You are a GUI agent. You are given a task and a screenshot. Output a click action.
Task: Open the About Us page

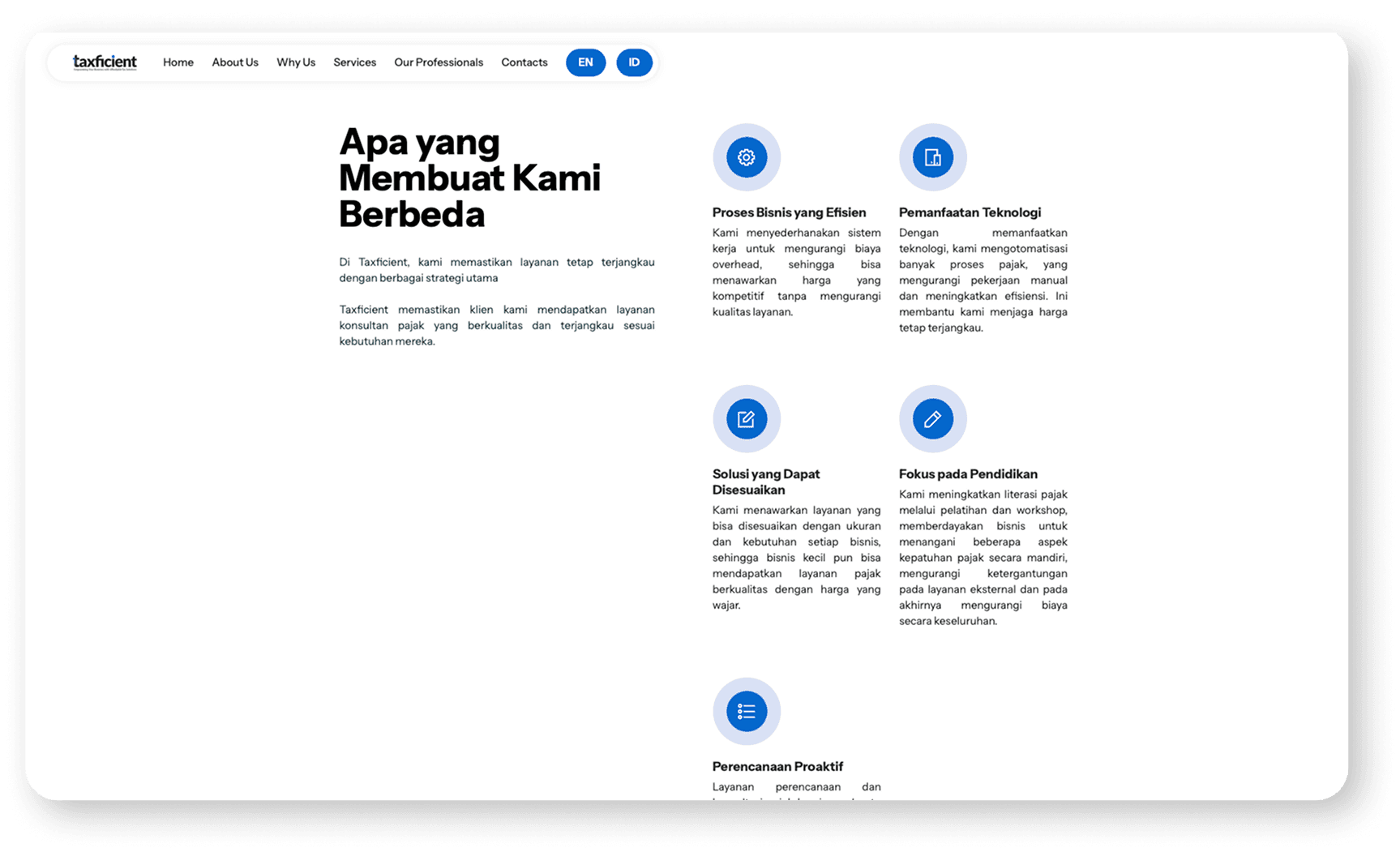coord(234,62)
